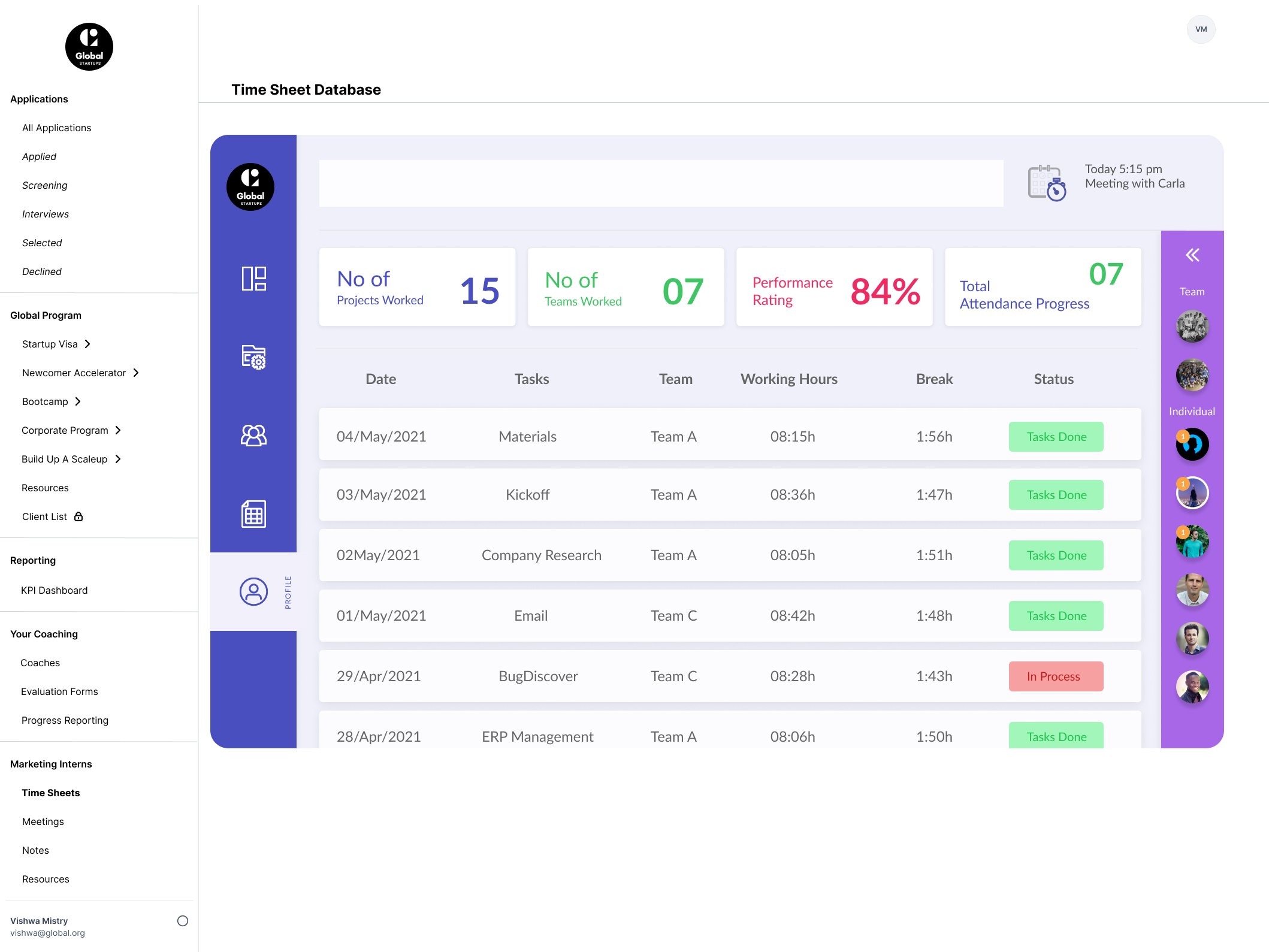The image size is (1269, 952).
Task: Open the dashboard layout icon in blue sidebar
Action: point(253,279)
